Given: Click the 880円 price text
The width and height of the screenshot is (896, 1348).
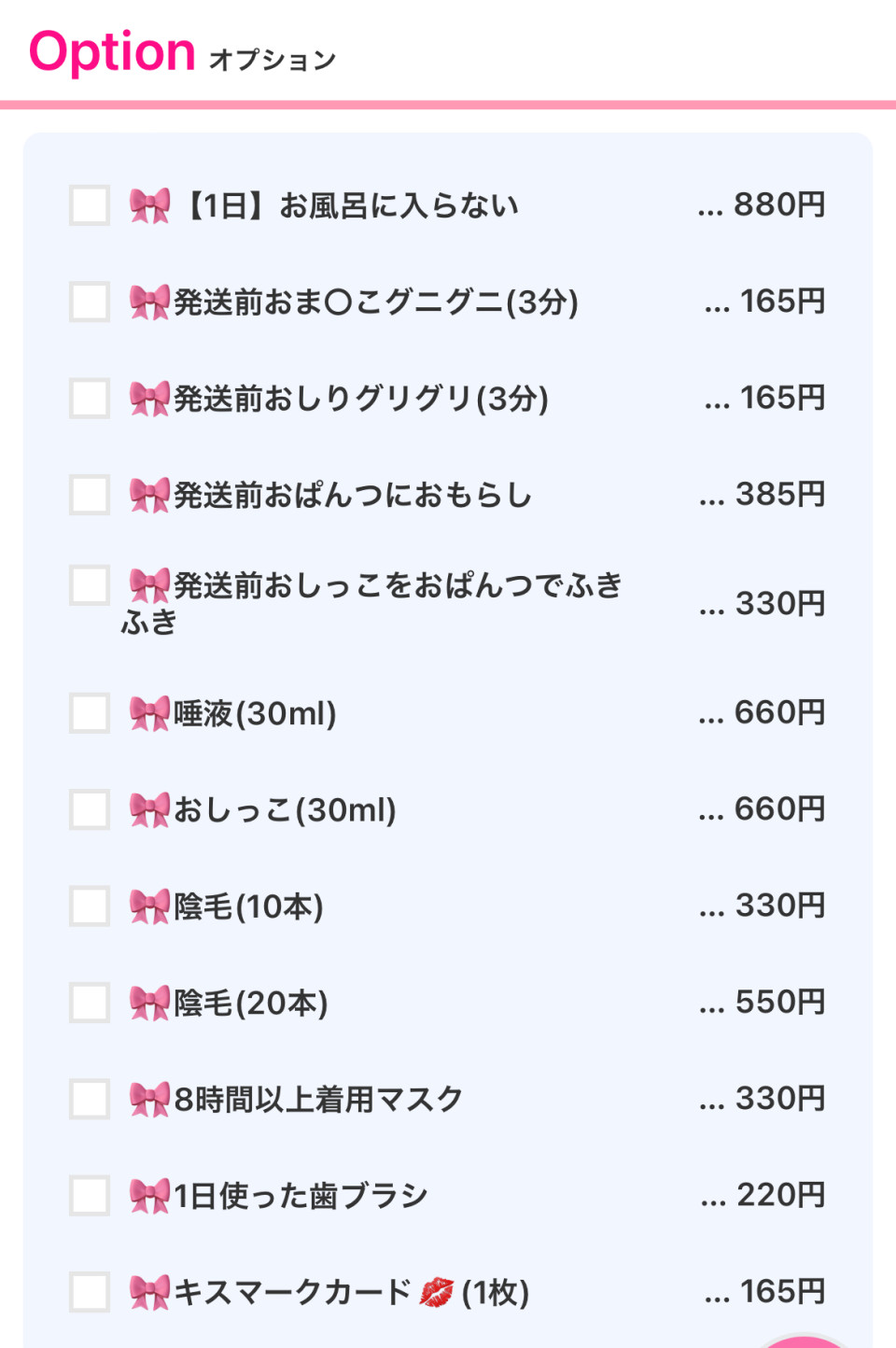Looking at the screenshot, I should point(778,204).
